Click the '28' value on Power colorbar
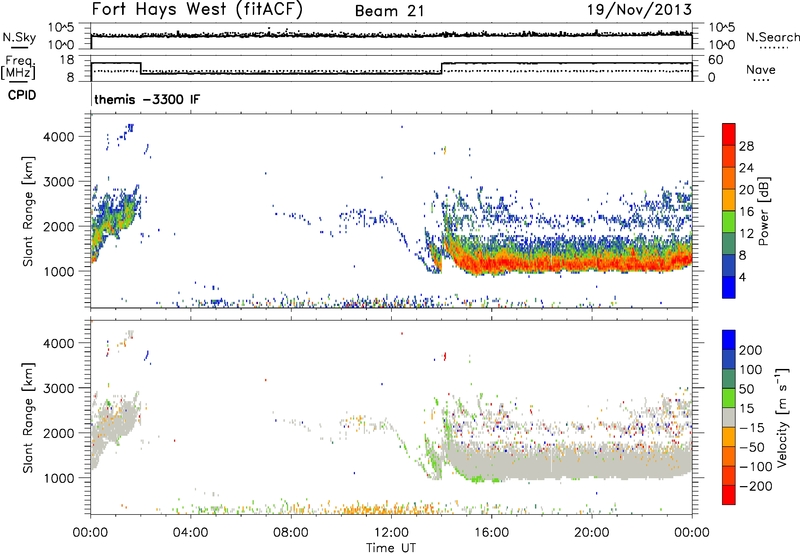This screenshot has width=800, height=554. point(746,146)
